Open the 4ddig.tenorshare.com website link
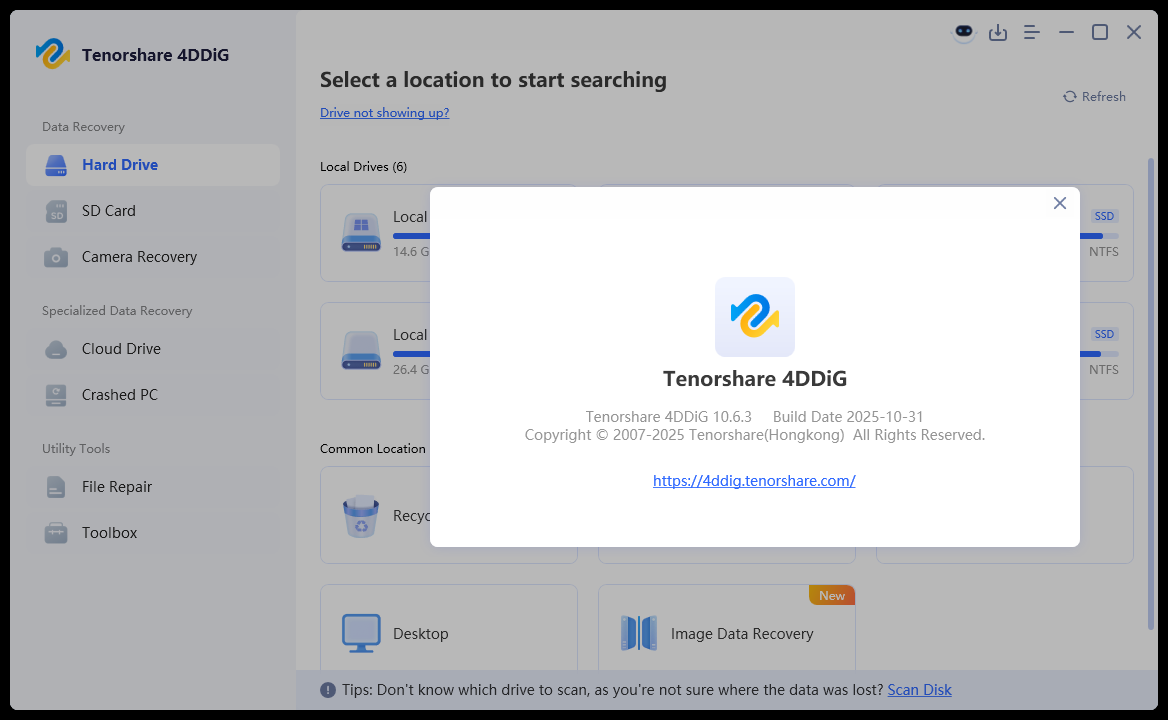This screenshot has width=1168, height=720. point(754,481)
